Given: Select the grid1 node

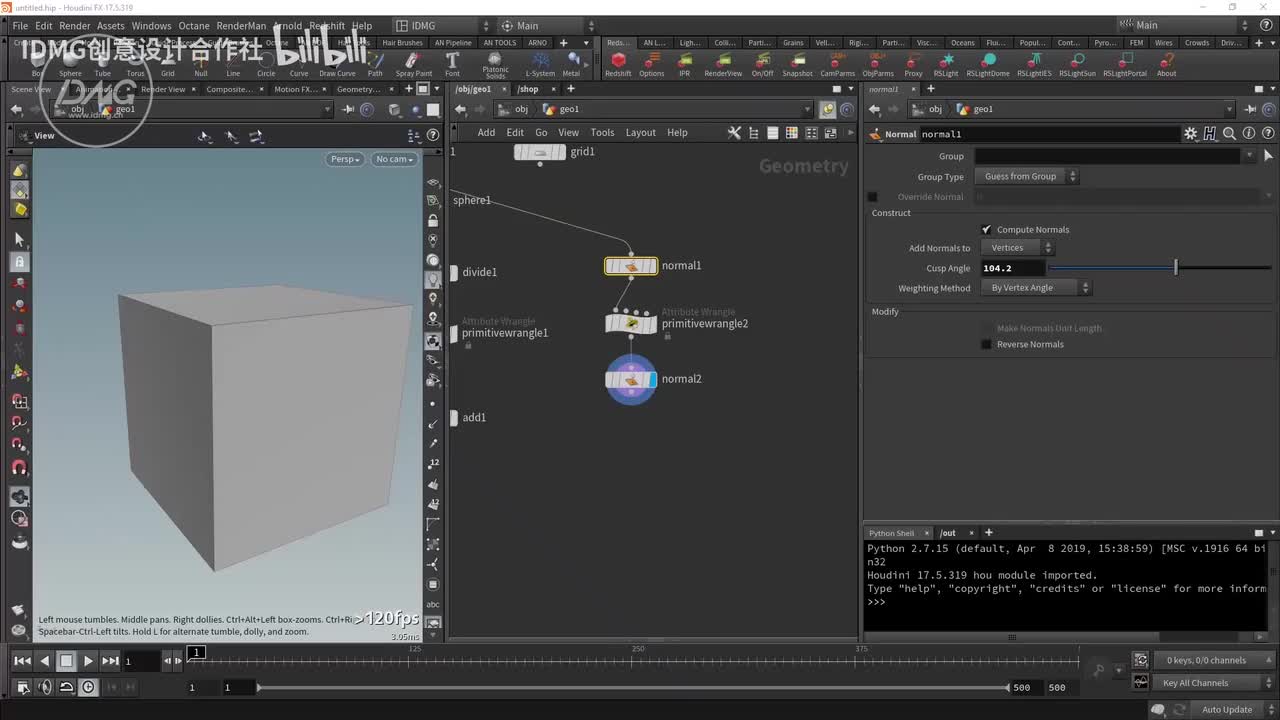Looking at the screenshot, I should click(x=540, y=152).
